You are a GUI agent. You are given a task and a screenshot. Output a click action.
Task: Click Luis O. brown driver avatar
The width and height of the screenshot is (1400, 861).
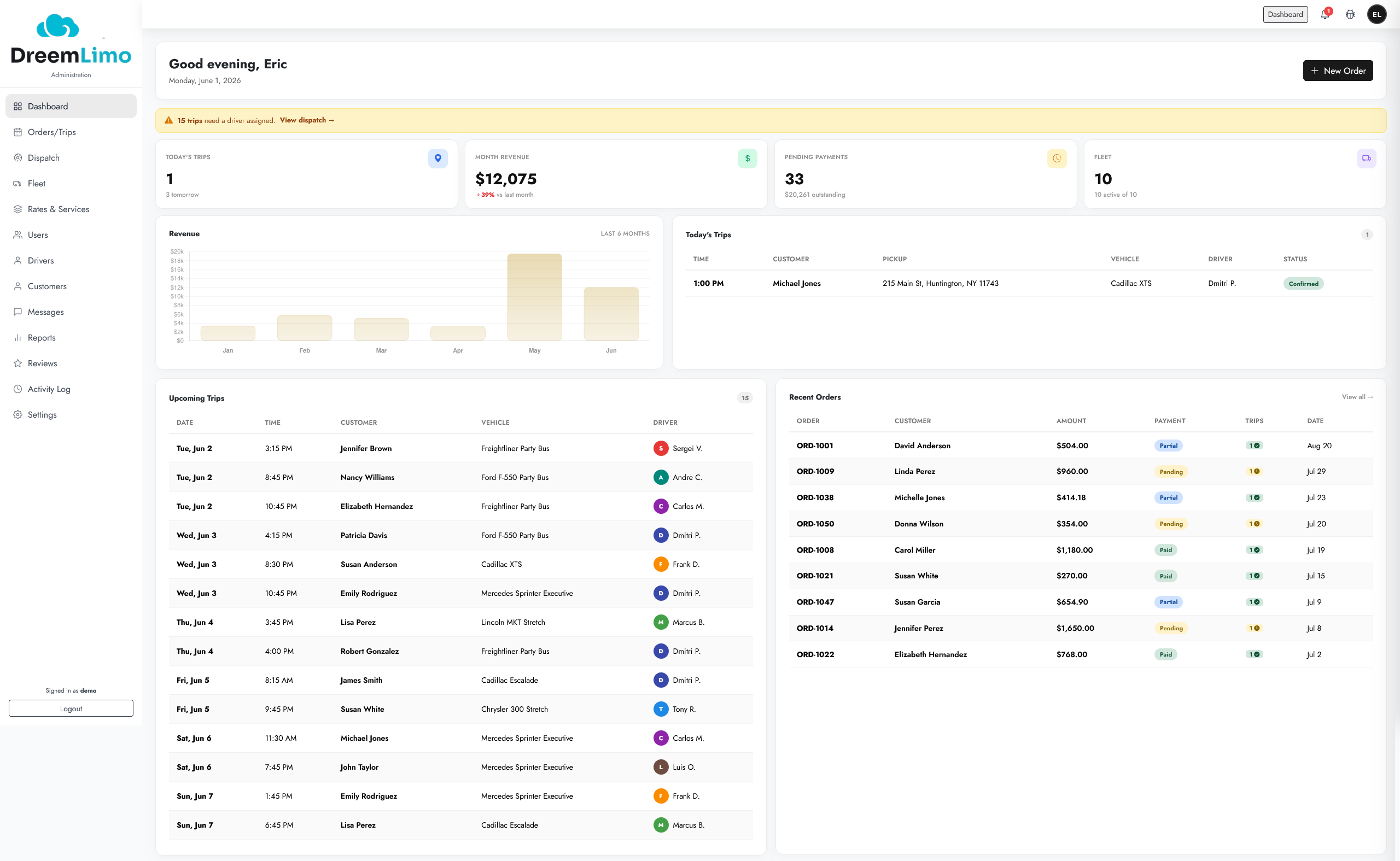tap(660, 767)
